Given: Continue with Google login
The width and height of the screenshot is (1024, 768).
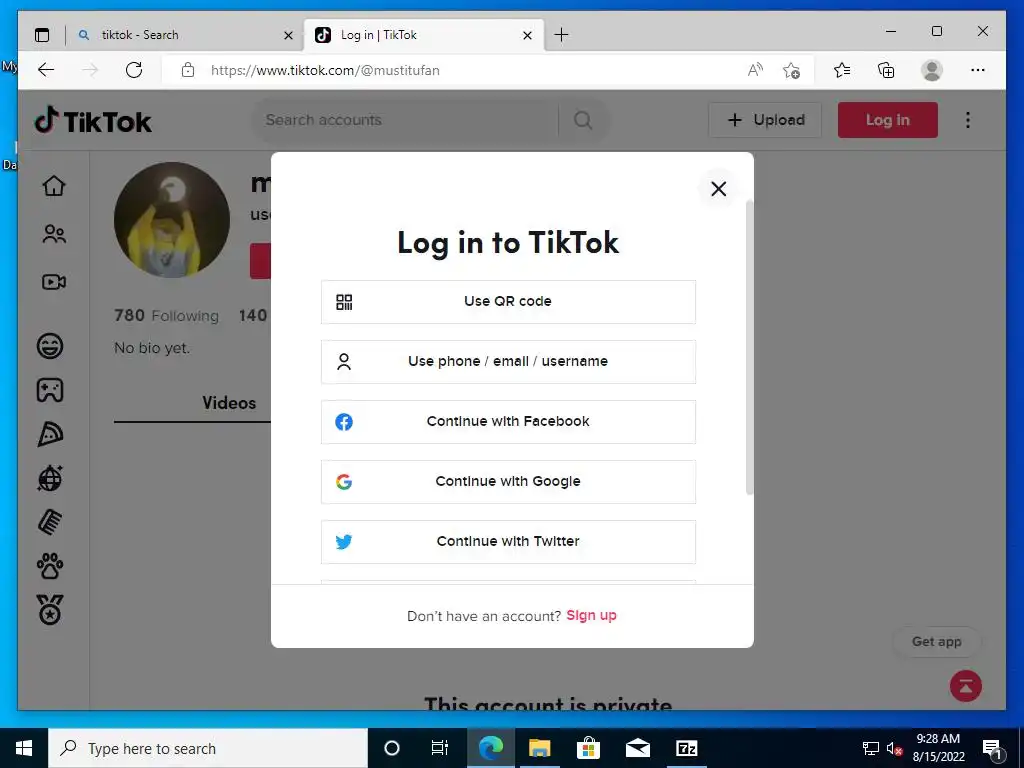Looking at the screenshot, I should tap(508, 482).
